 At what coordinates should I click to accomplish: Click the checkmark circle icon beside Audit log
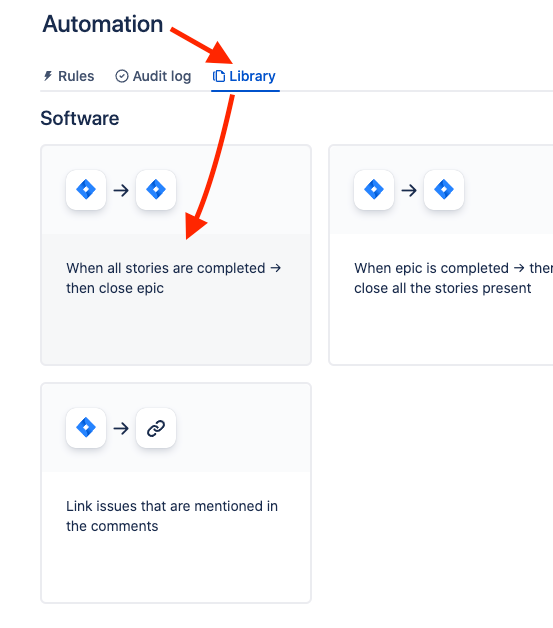pos(122,76)
